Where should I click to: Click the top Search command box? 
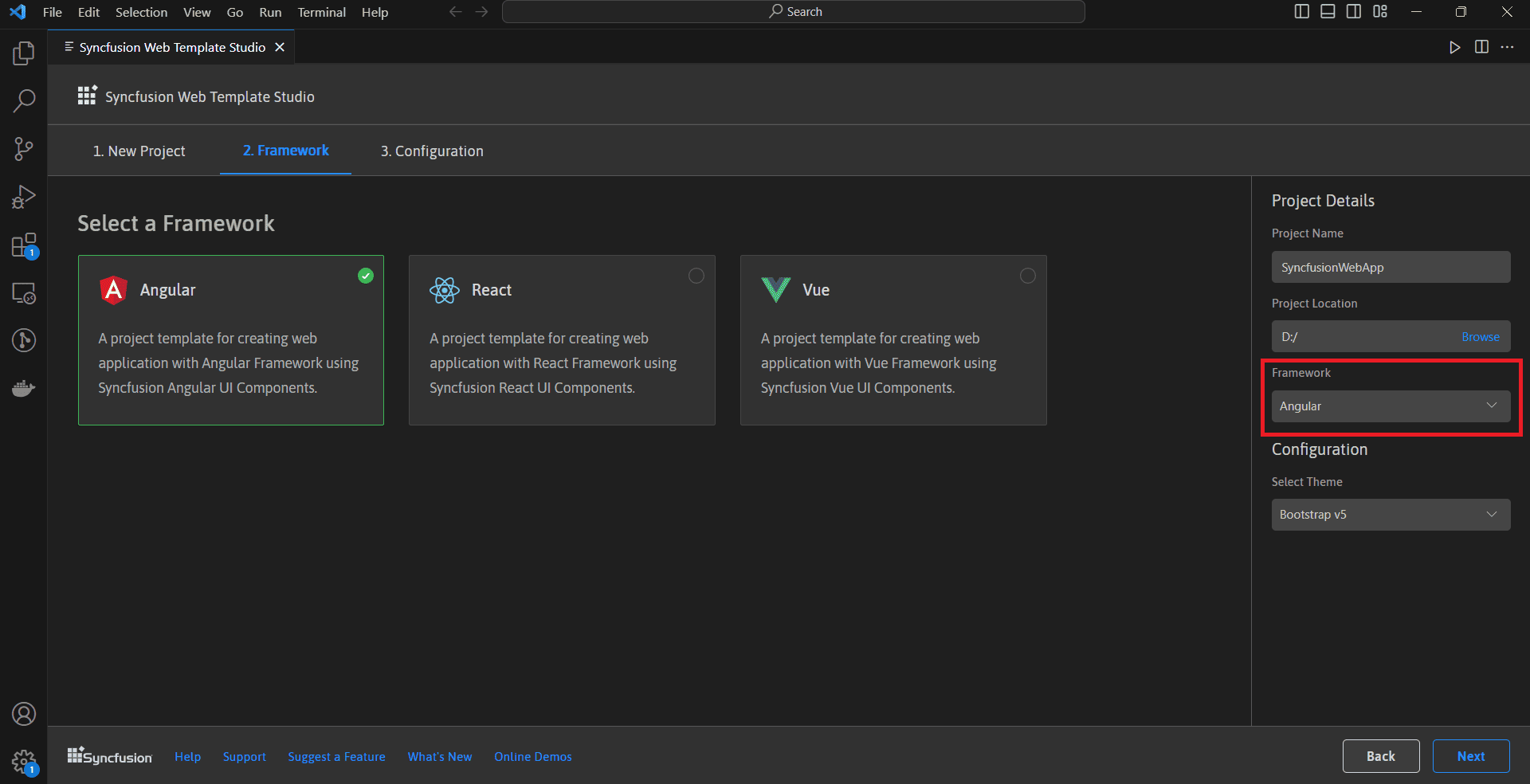[794, 12]
